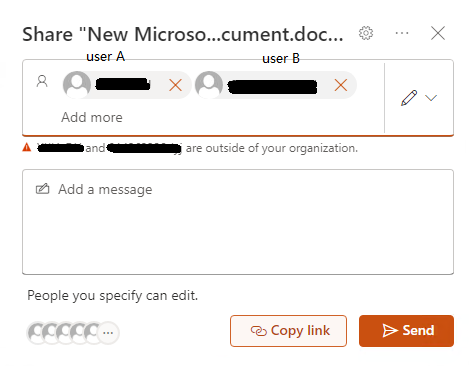Screen dimensions: 469x386
Task: Remove user A from recipients
Action: click(175, 85)
